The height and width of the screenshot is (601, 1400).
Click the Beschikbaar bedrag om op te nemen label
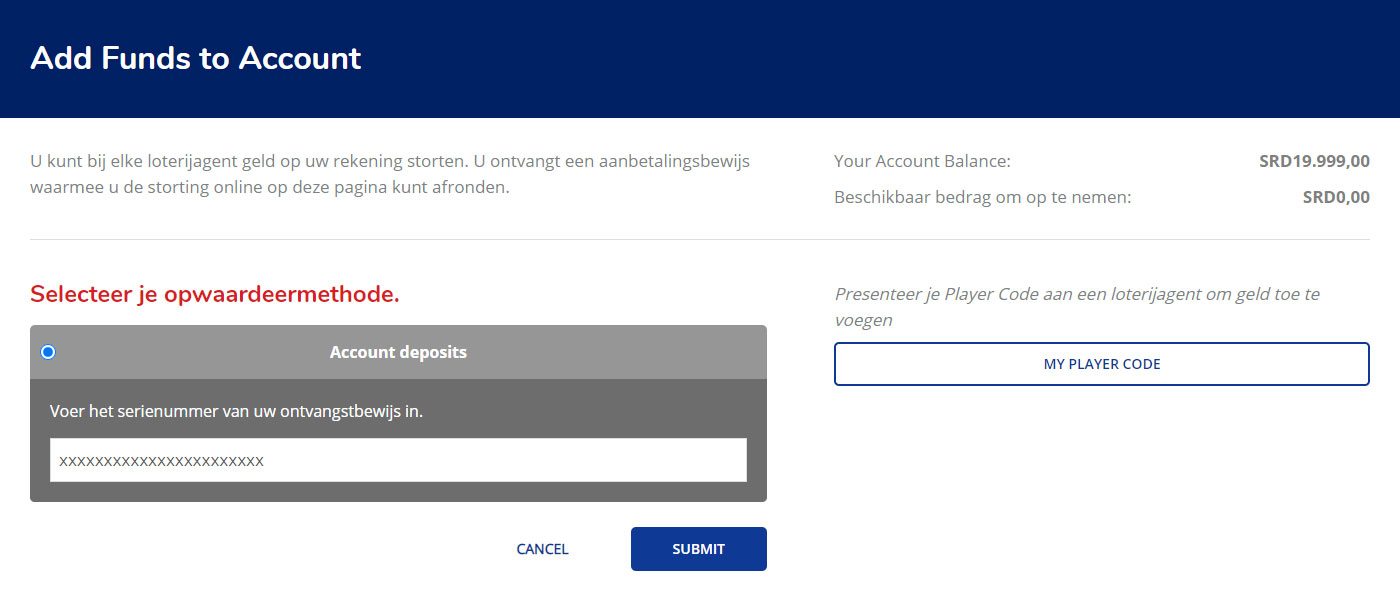coord(982,197)
